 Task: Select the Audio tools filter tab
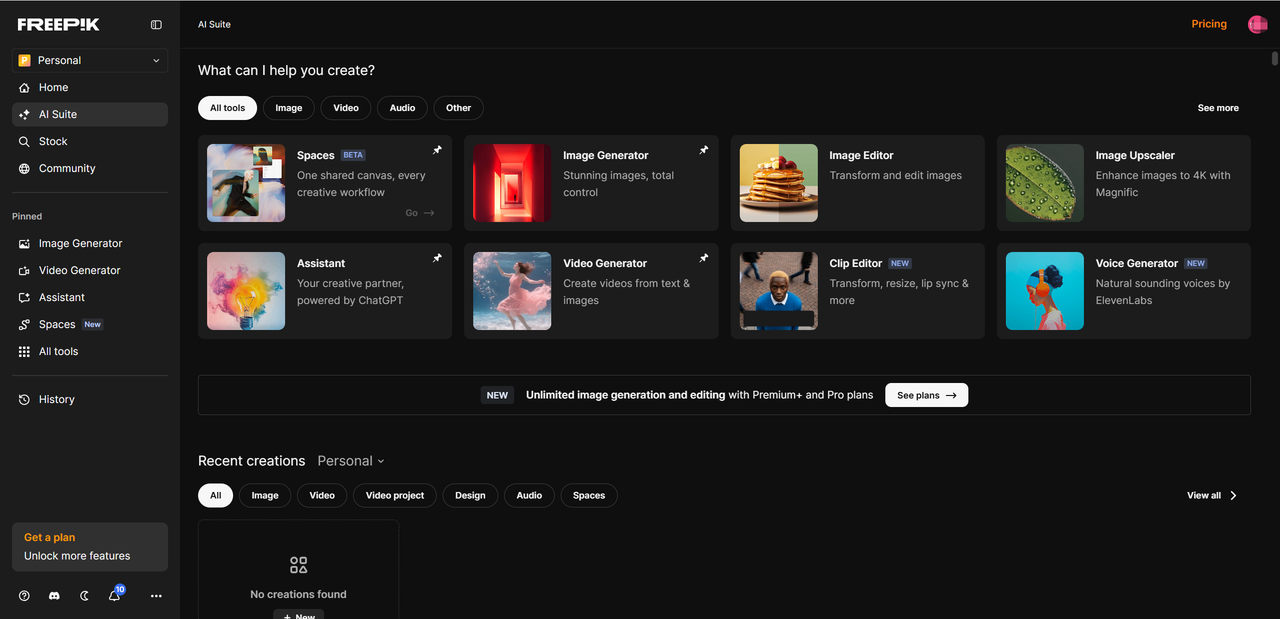[402, 108]
